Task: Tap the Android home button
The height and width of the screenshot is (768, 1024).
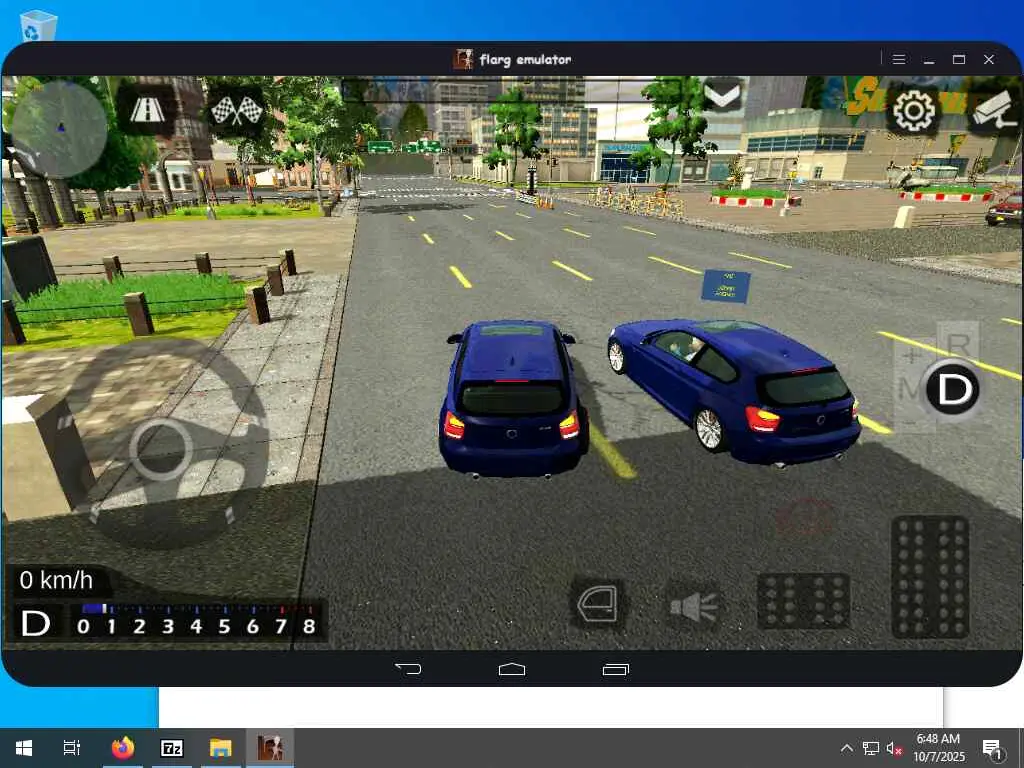Action: click(x=512, y=669)
